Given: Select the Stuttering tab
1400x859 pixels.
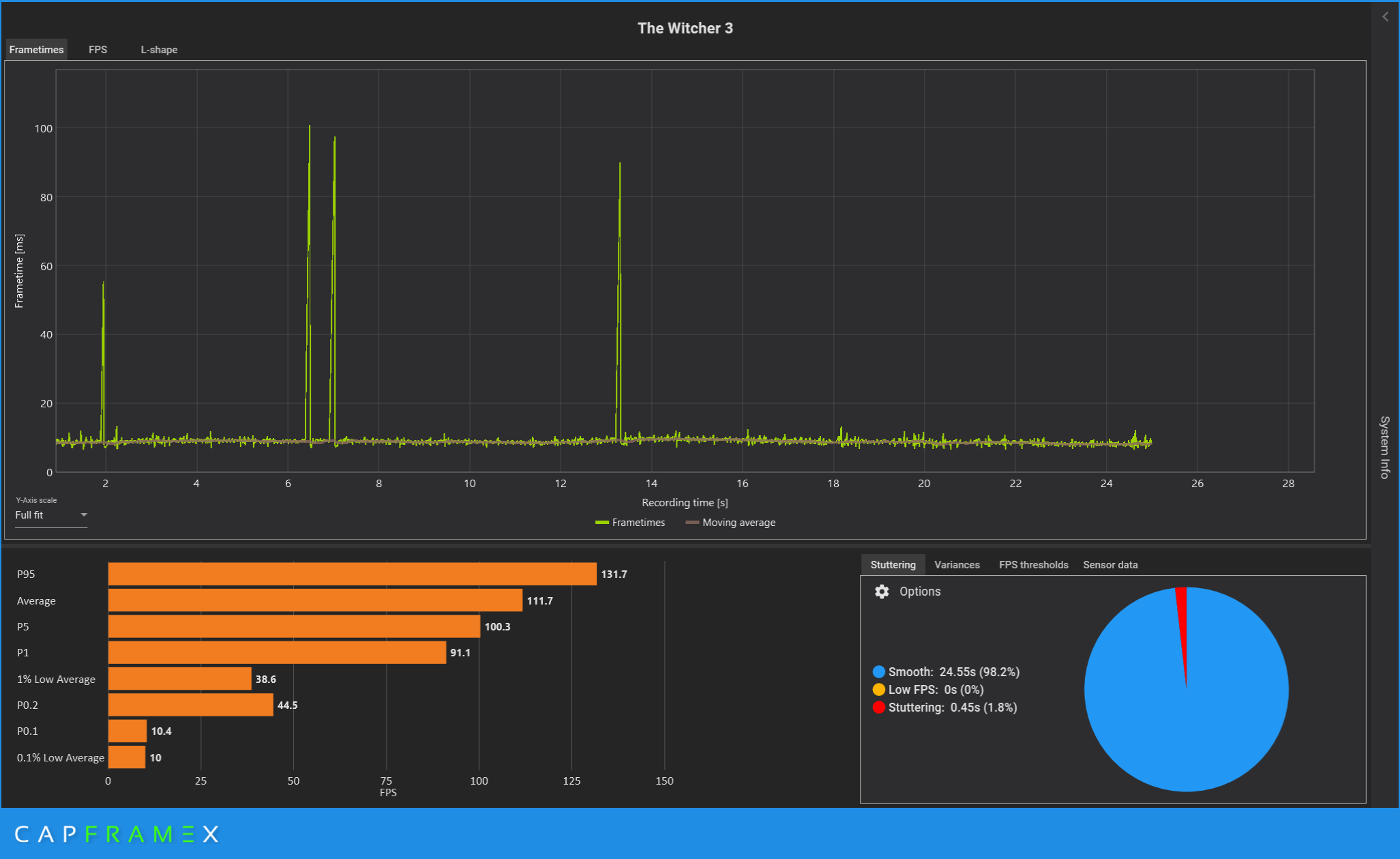Looking at the screenshot, I should (893, 565).
